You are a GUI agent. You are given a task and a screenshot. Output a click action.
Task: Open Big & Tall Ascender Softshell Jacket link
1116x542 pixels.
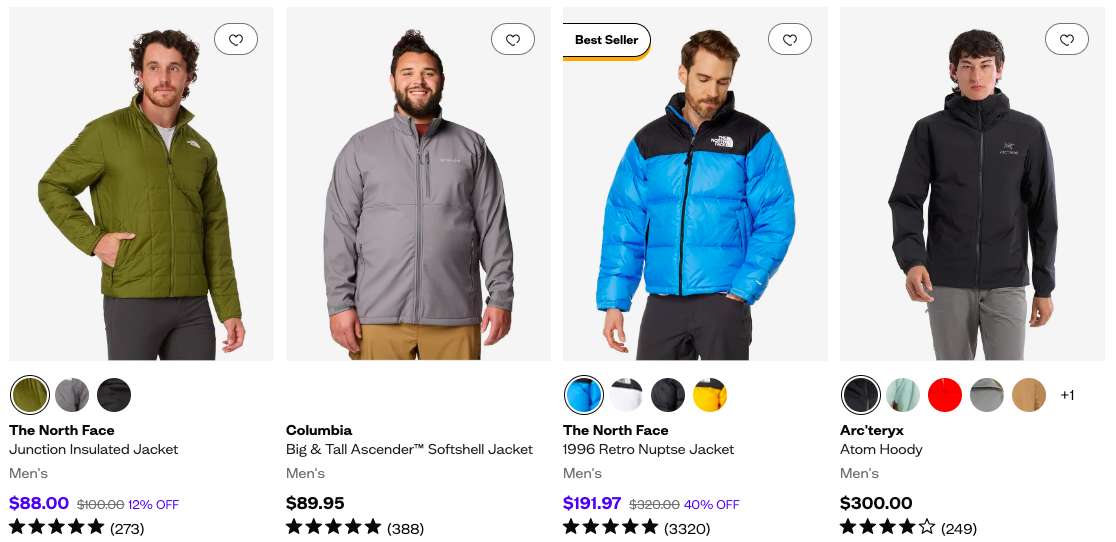pyautogui.click(x=409, y=449)
